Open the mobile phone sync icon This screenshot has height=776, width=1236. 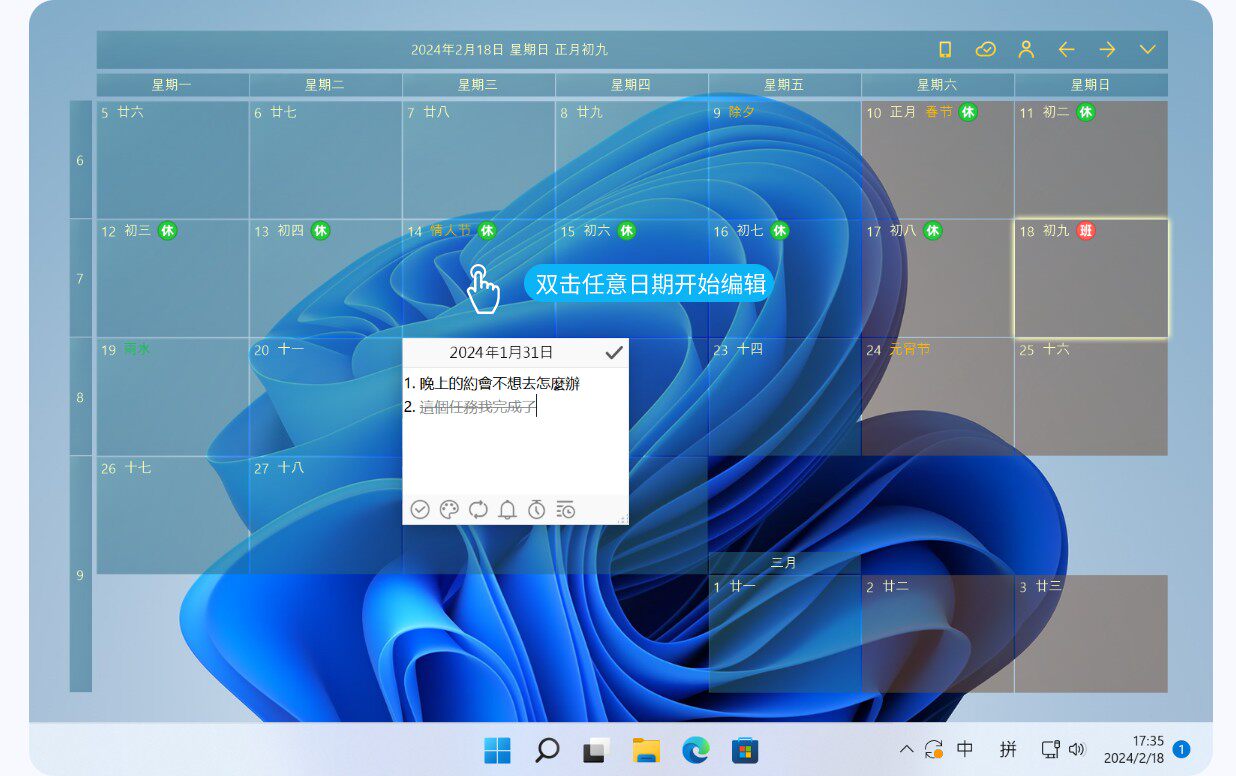click(x=945, y=49)
